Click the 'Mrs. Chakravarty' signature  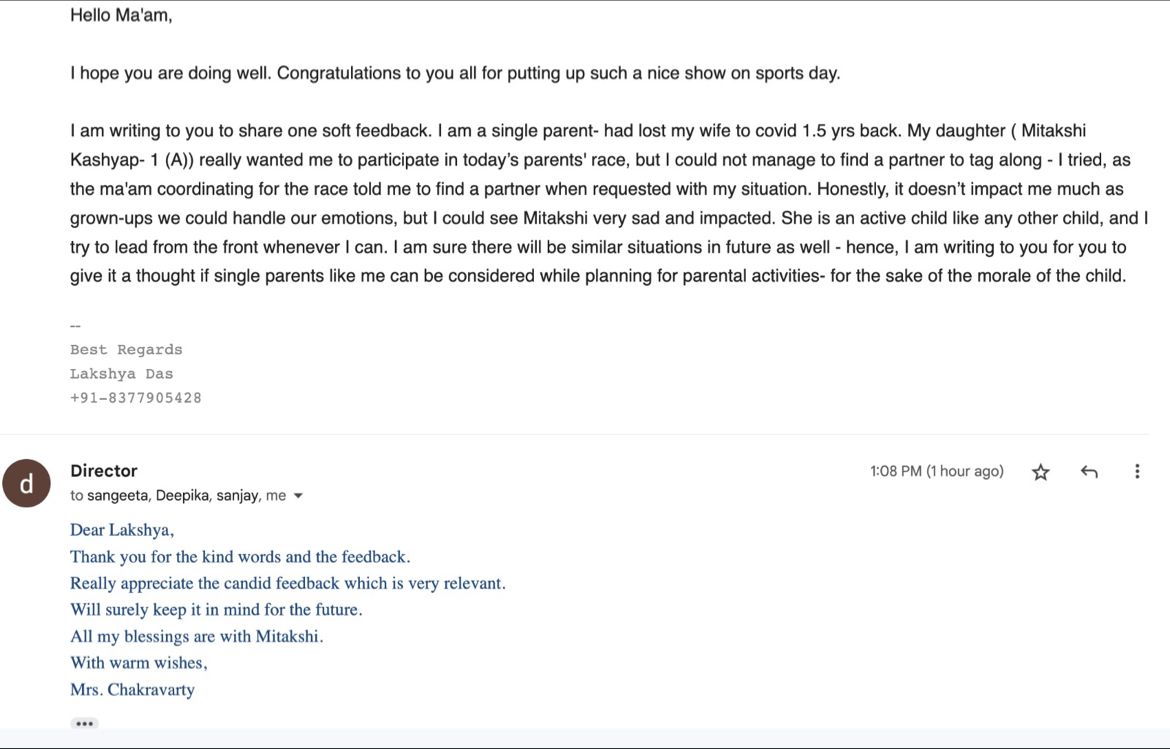(132, 690)
